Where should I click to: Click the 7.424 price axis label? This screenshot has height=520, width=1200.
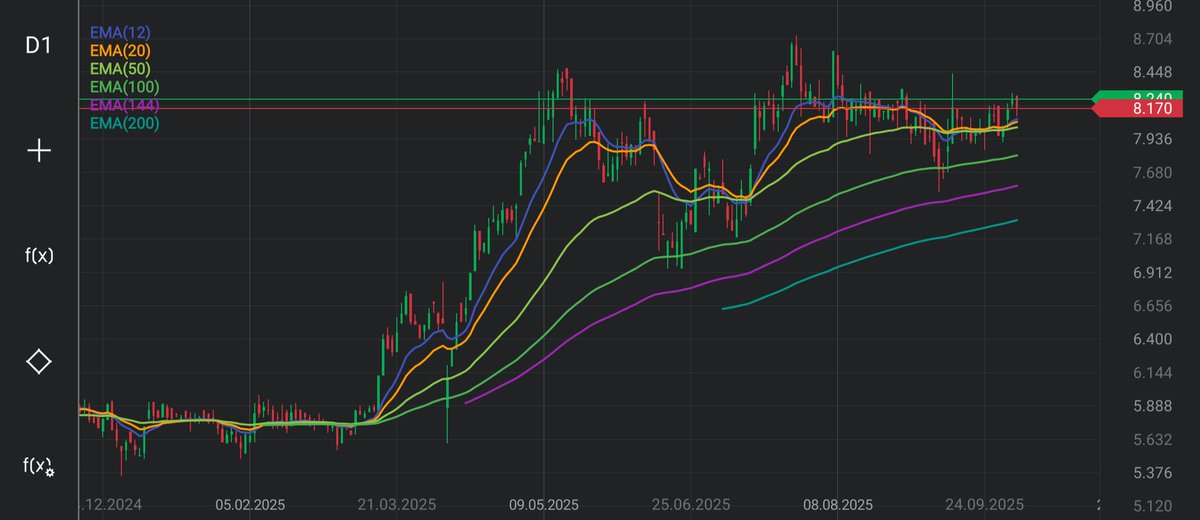pos(1152,206)
